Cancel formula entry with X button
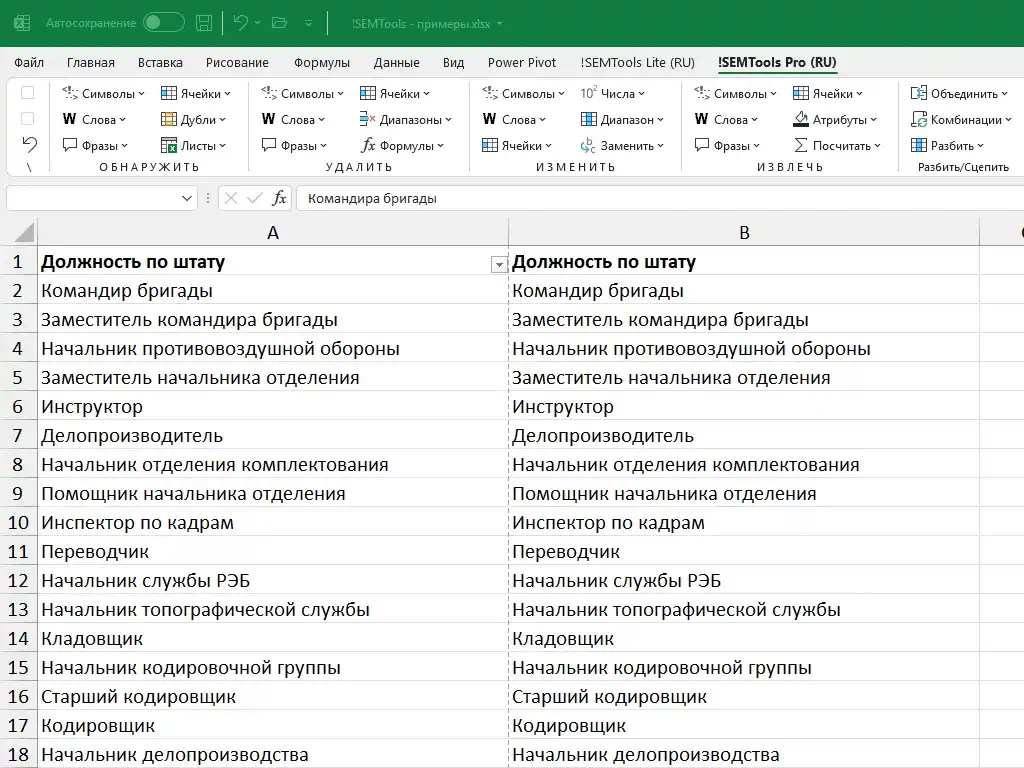This screenshot has width=1024, height=768. point(231,198)
